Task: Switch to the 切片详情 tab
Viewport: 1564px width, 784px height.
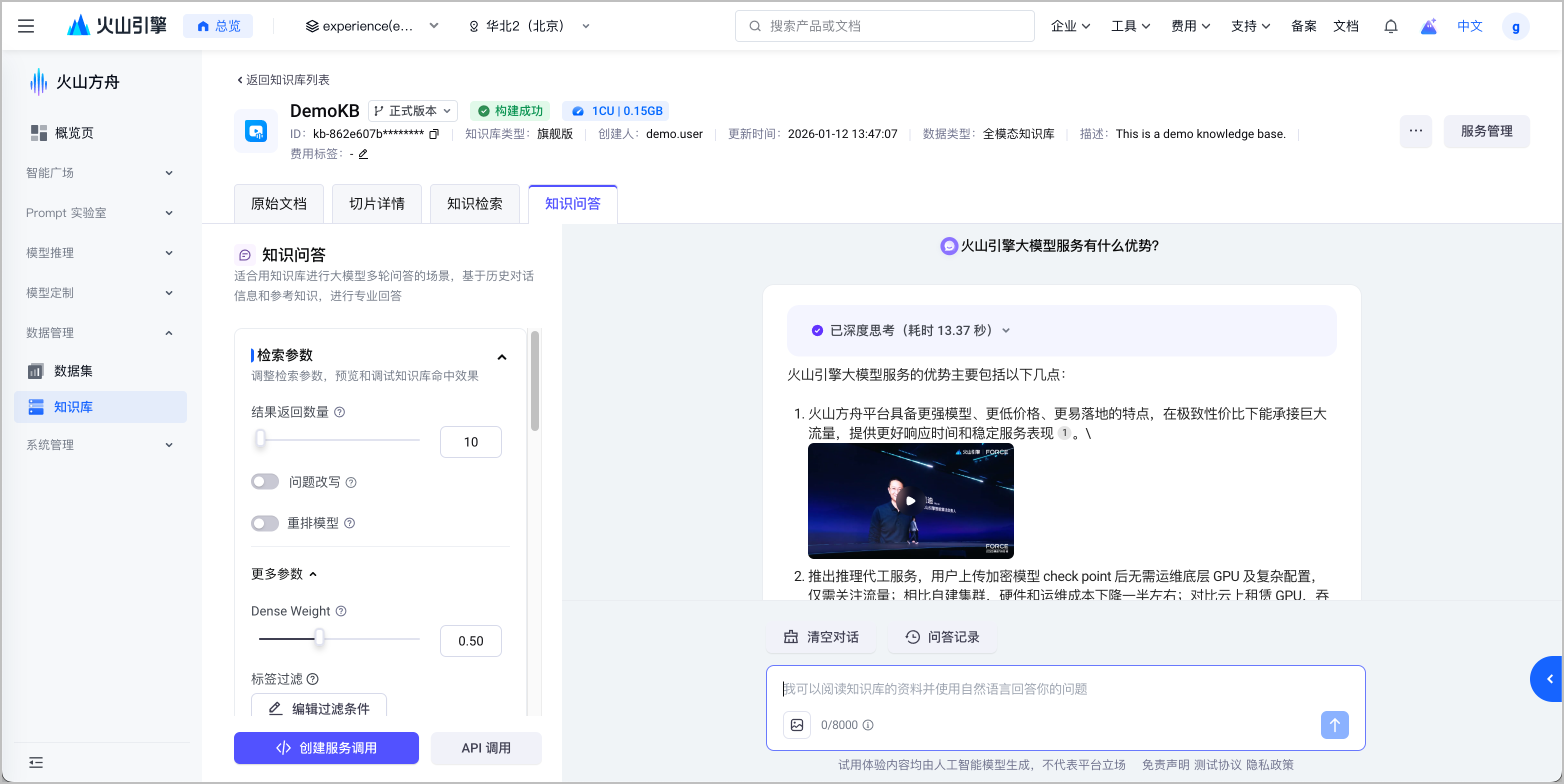Action: pos(376,203)
